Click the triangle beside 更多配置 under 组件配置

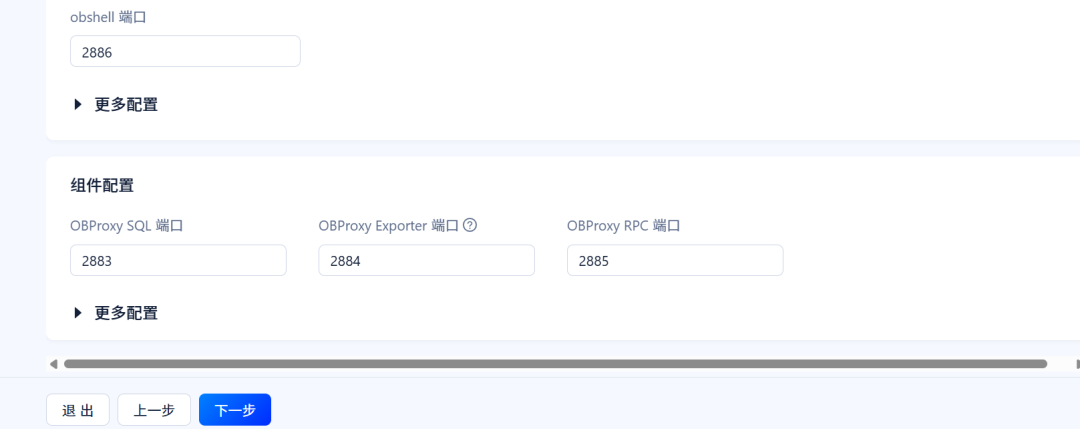[x=78, y=313]
